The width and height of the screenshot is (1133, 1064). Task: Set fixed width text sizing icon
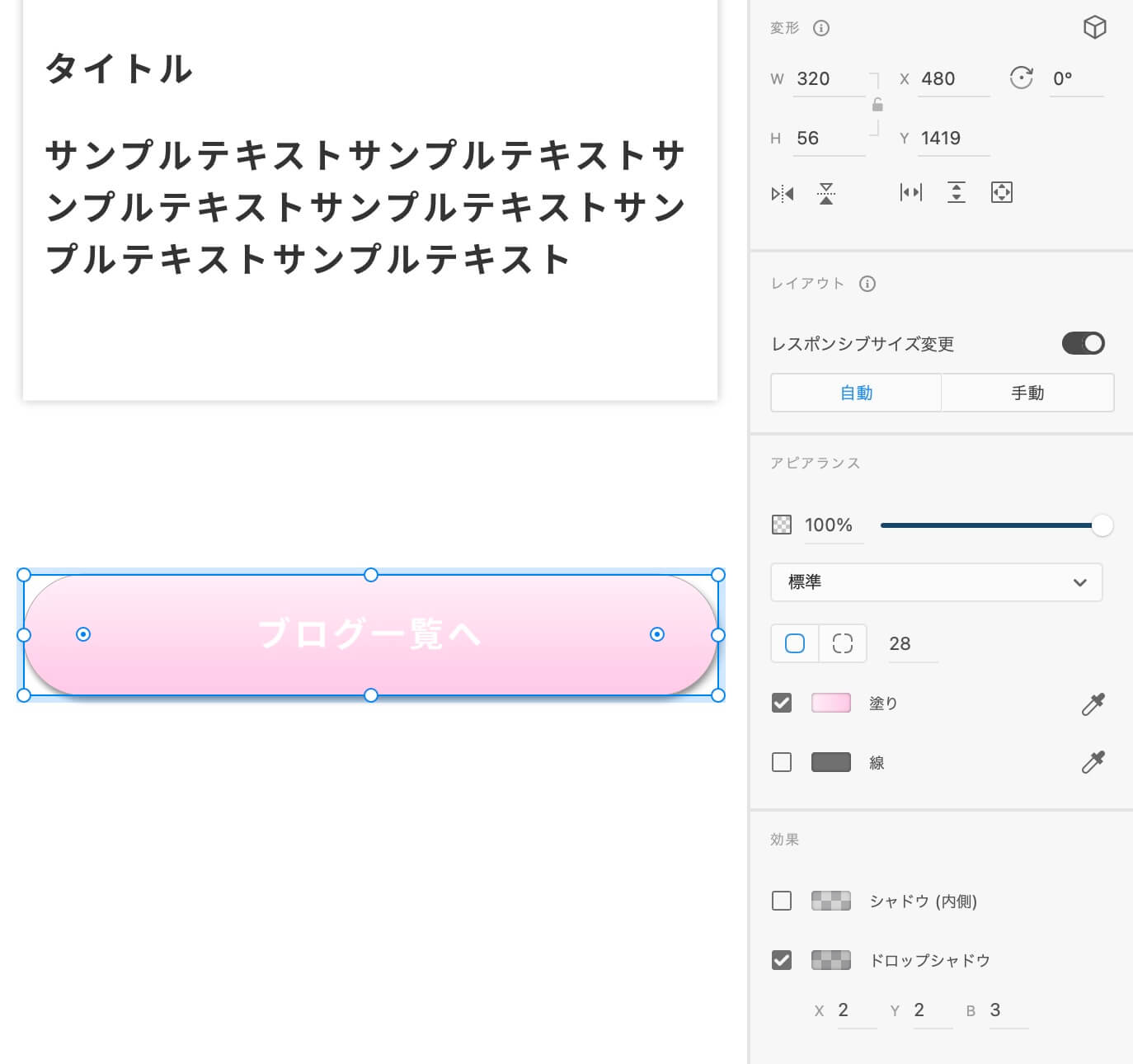pos(911,193)
